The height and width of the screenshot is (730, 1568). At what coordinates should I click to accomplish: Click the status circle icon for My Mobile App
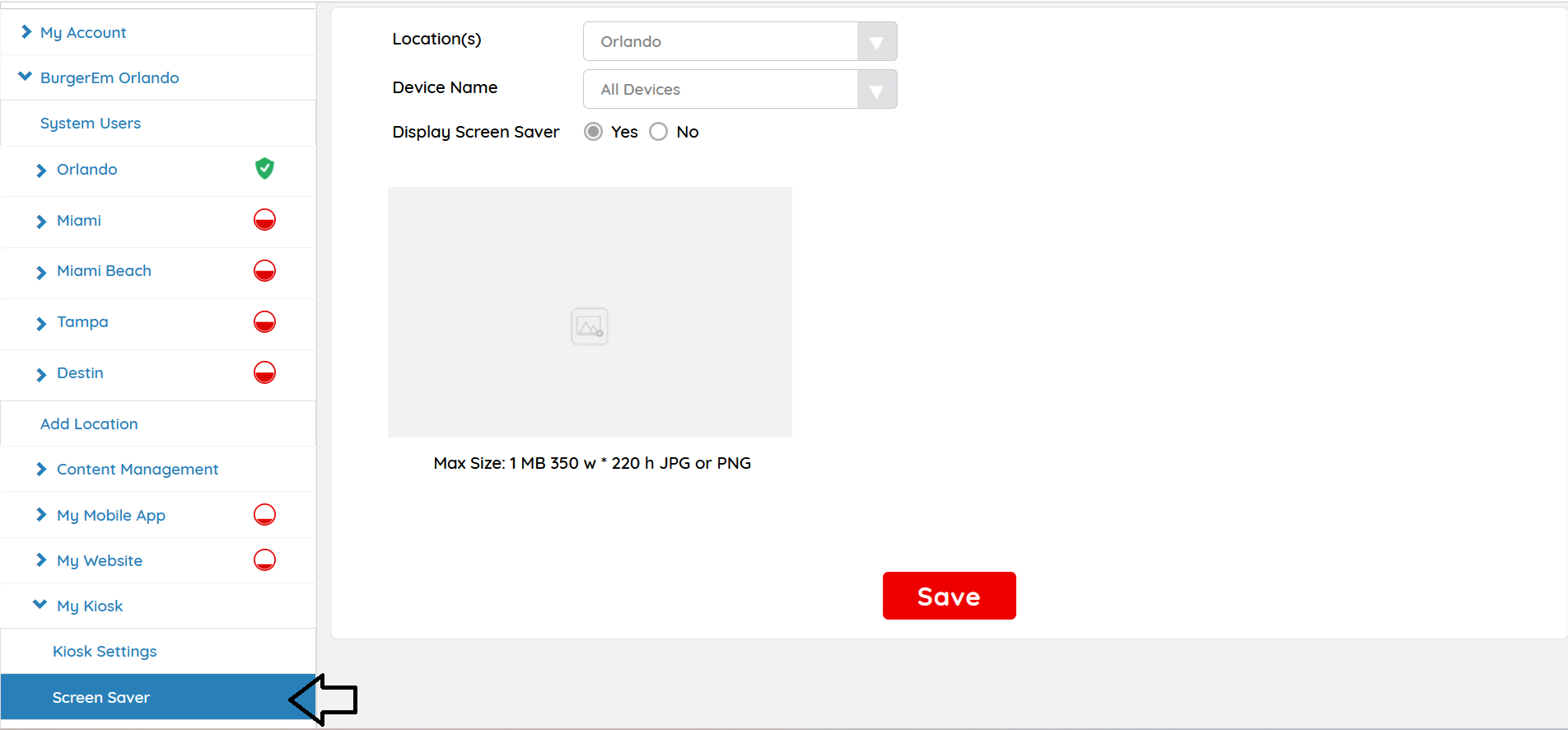264,515
